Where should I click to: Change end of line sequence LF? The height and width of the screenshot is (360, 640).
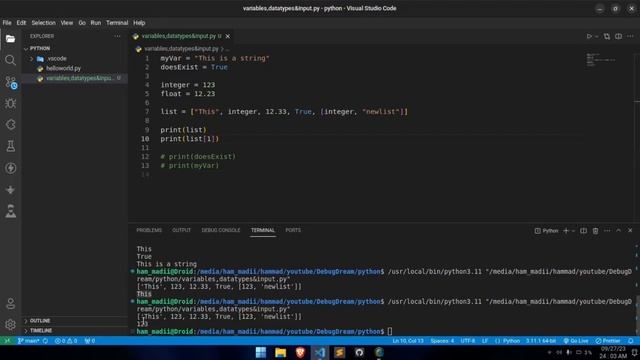click(485, 341)
